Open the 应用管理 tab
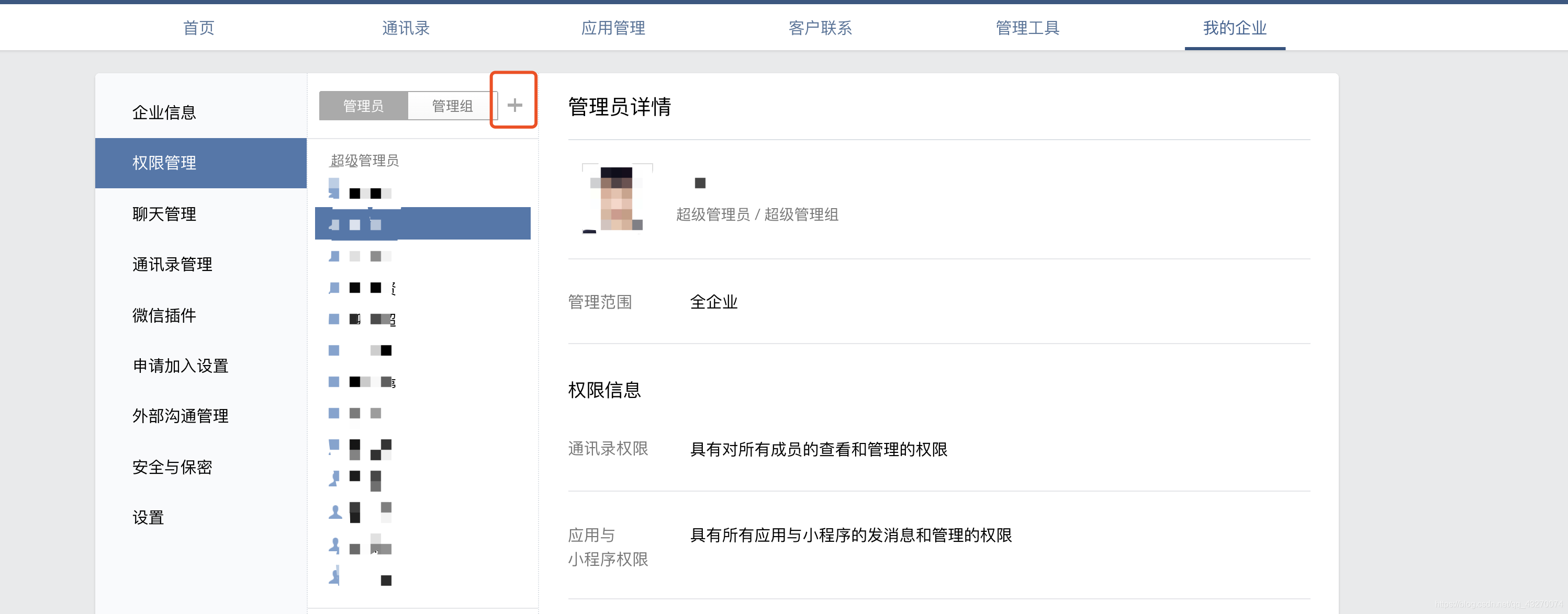The width and height of the screenshot is (1568, 614). click(612, 28)
